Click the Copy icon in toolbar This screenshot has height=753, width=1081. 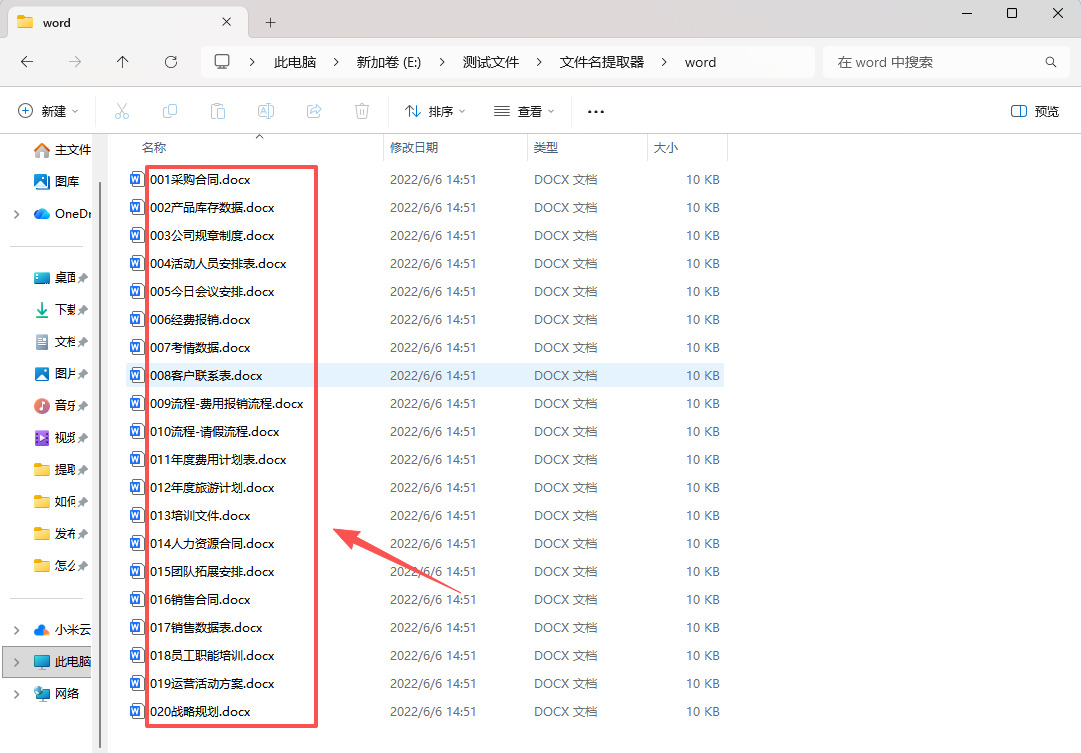click(x=170, y=111)
